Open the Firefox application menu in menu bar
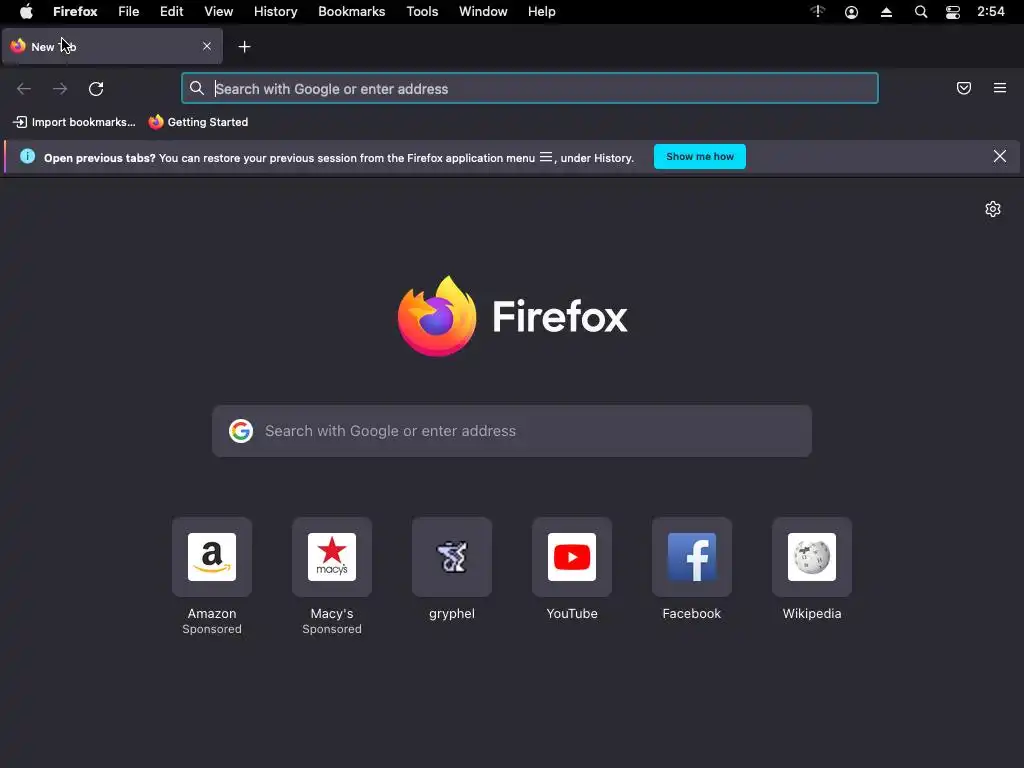 [x=75, y=12]
